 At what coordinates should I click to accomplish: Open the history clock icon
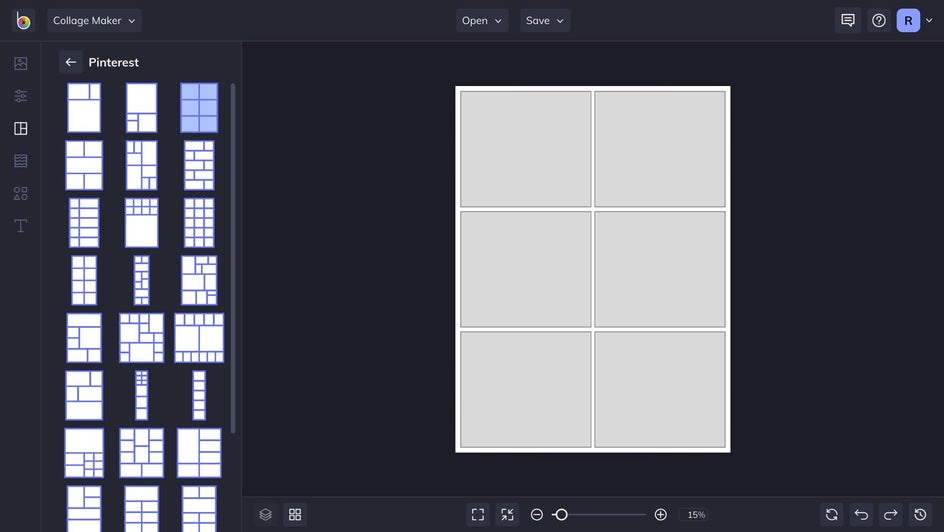(x=920, y=515)
